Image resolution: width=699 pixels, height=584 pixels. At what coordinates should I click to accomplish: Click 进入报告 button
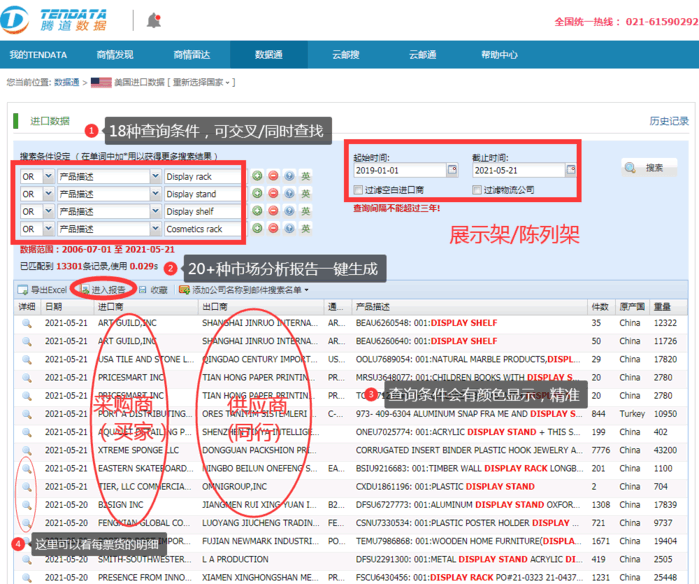click(x=103, y=290)
